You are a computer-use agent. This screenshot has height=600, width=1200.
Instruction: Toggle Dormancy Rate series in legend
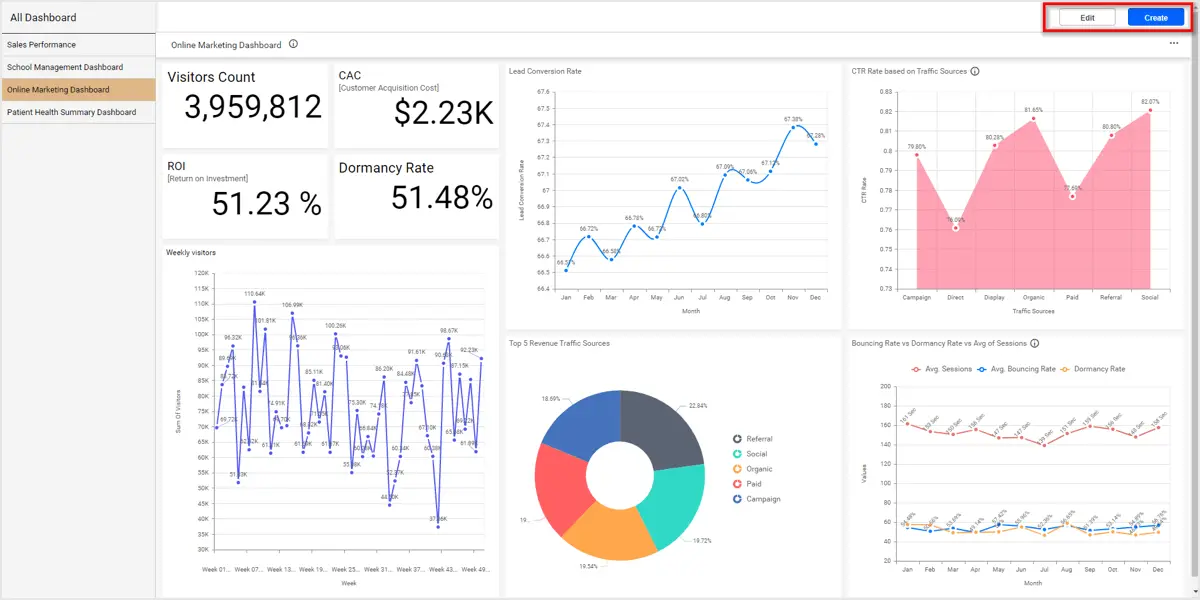[1094, 369]
